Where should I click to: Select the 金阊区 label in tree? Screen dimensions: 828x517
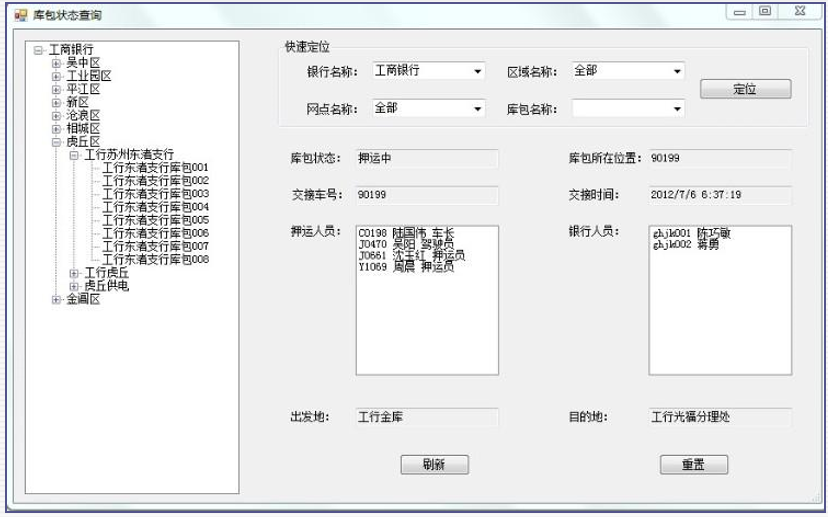click(83, 299)
